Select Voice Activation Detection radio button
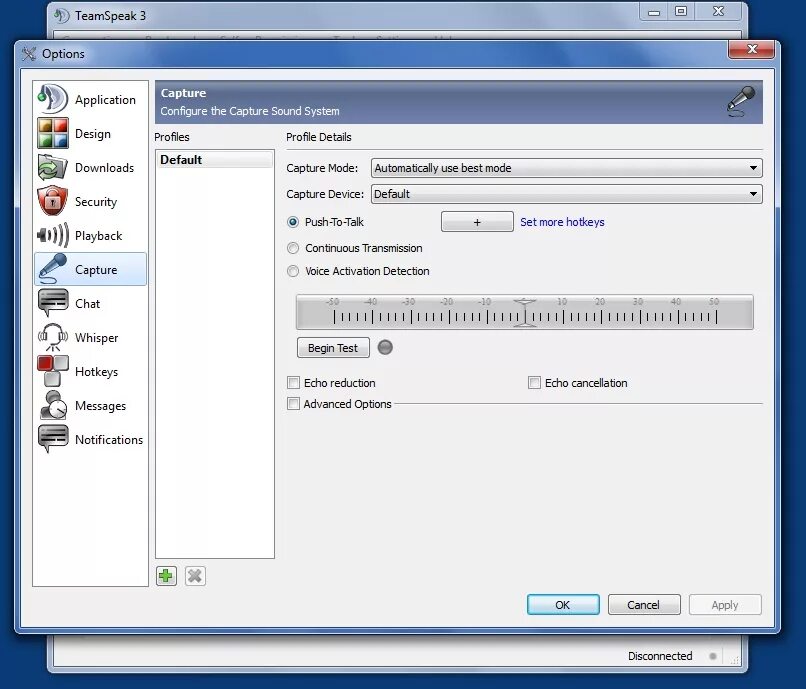 (x=293, y=271)
